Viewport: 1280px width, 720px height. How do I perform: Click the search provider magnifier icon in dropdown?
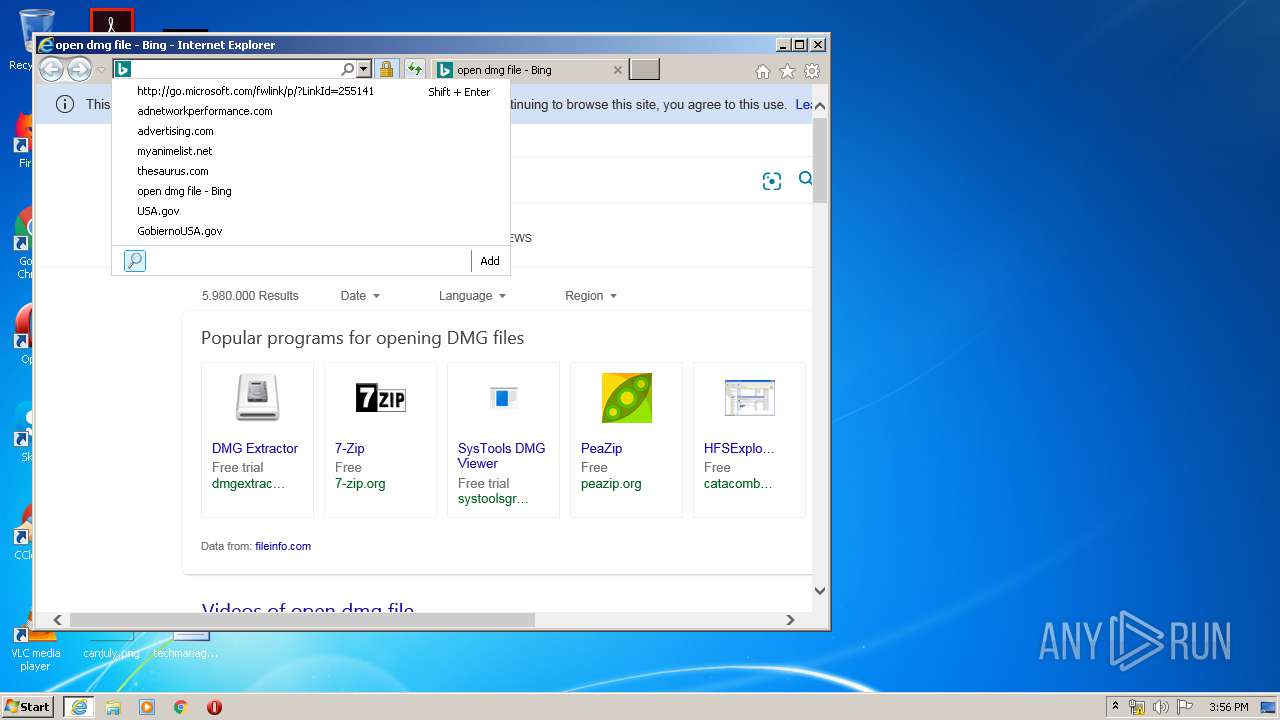click(135, 261)
